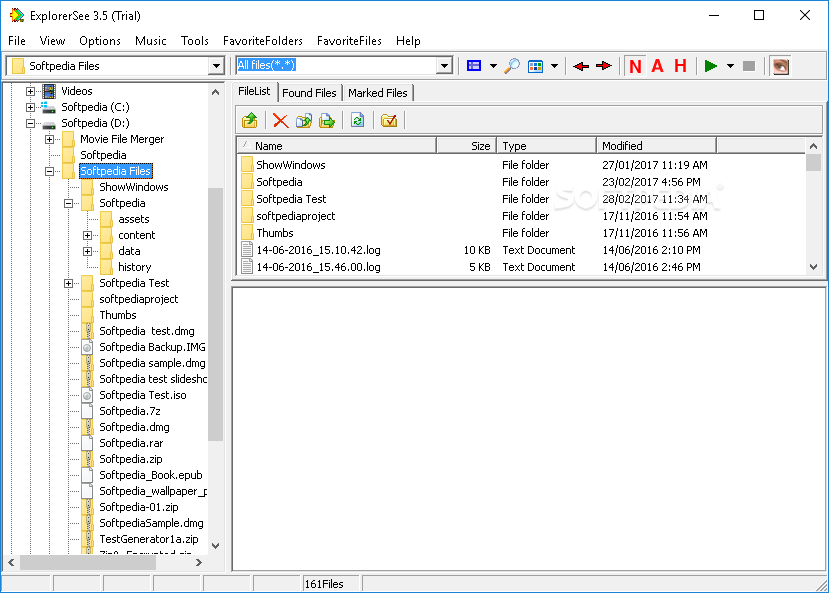The width and height of the screenshot is (829, 593).
Task: Click the file list scroll down arrow
Action: (814, 267)
